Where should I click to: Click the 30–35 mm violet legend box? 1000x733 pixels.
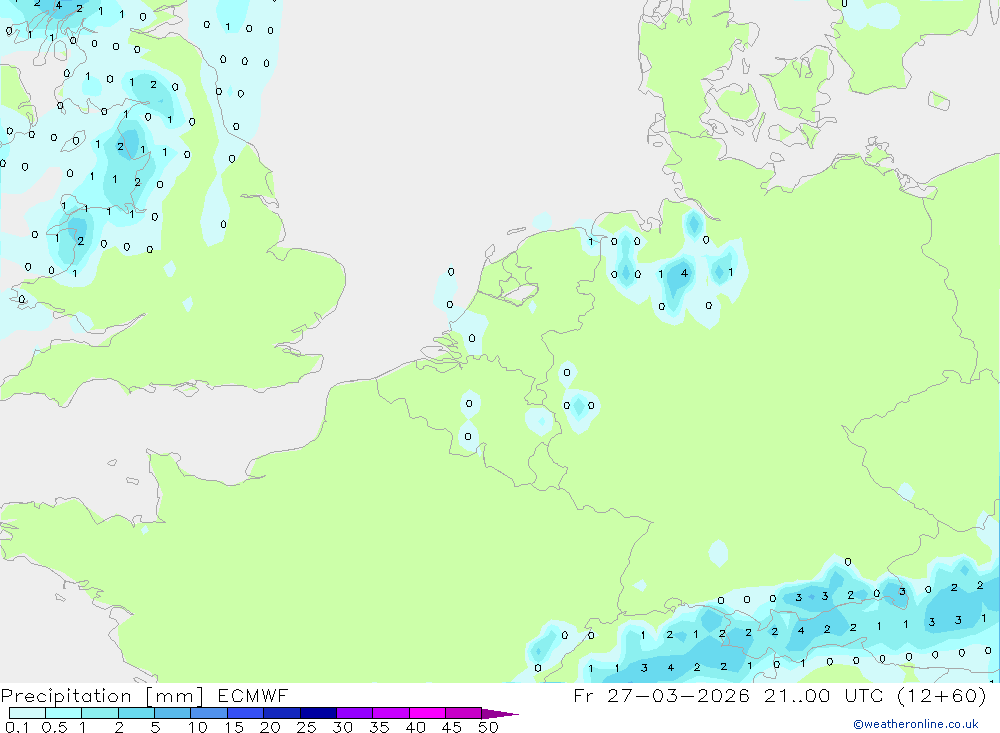click(355, 713)
